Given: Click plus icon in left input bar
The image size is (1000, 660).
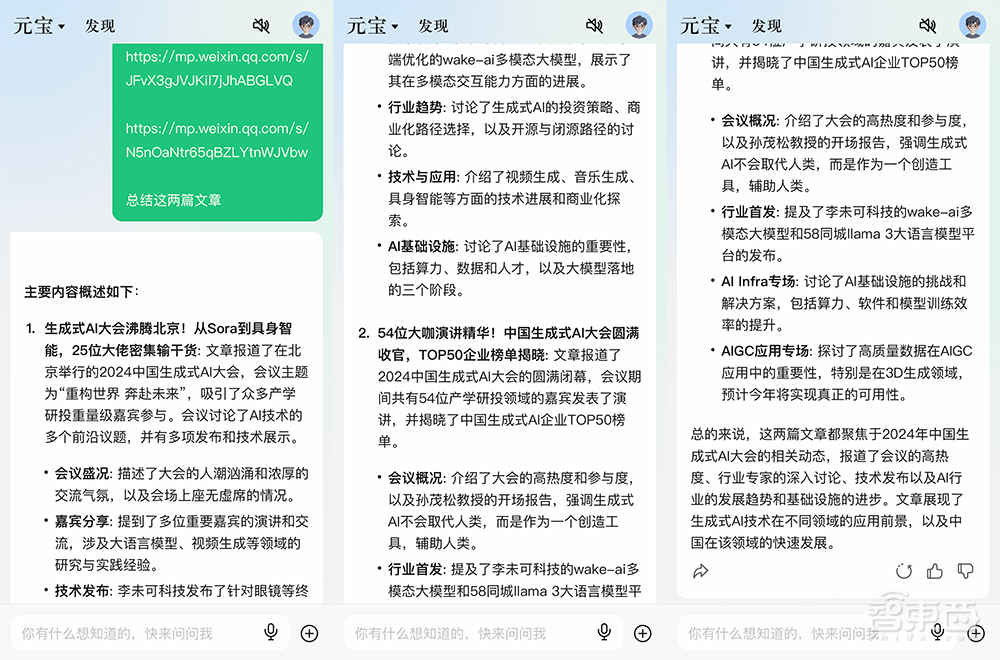Looking at the screenshot, I should click(x=310, y=631).
